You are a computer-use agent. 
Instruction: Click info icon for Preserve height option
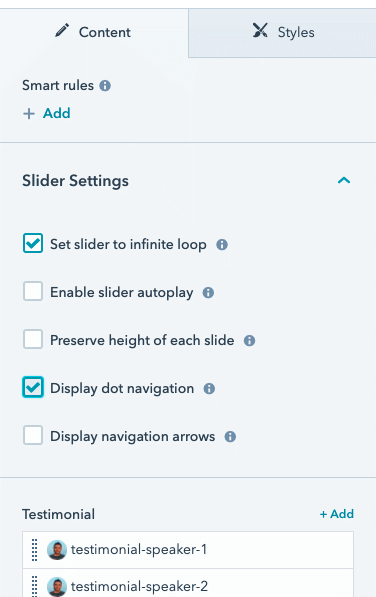pos(249,340)
